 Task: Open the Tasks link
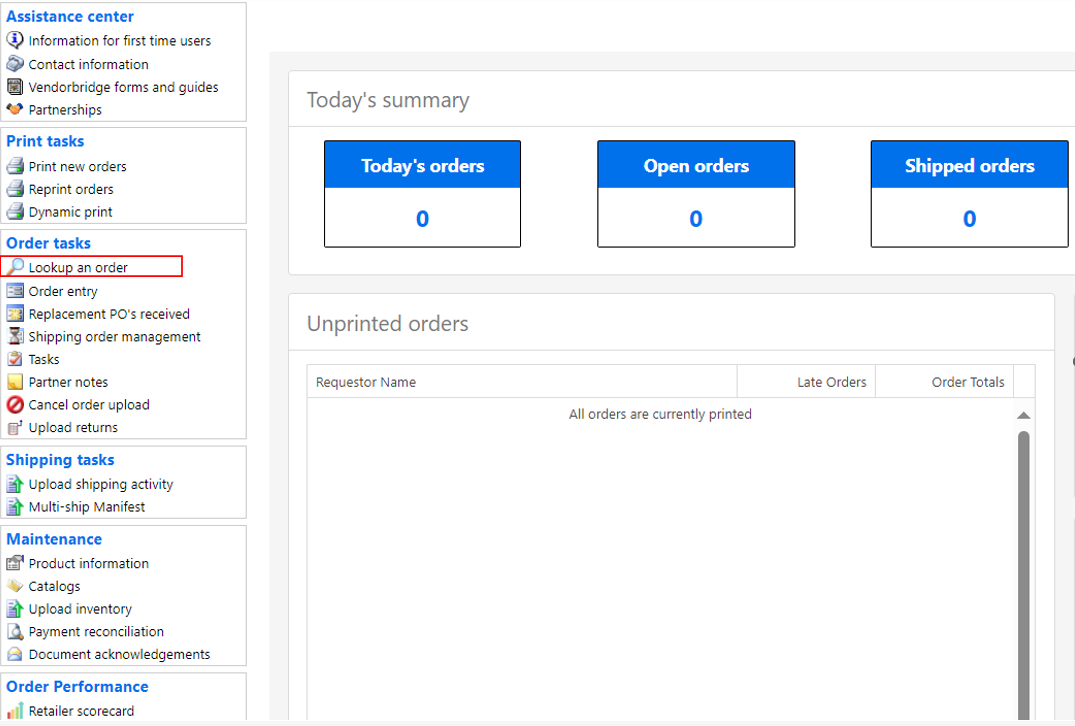pos(44,359)
